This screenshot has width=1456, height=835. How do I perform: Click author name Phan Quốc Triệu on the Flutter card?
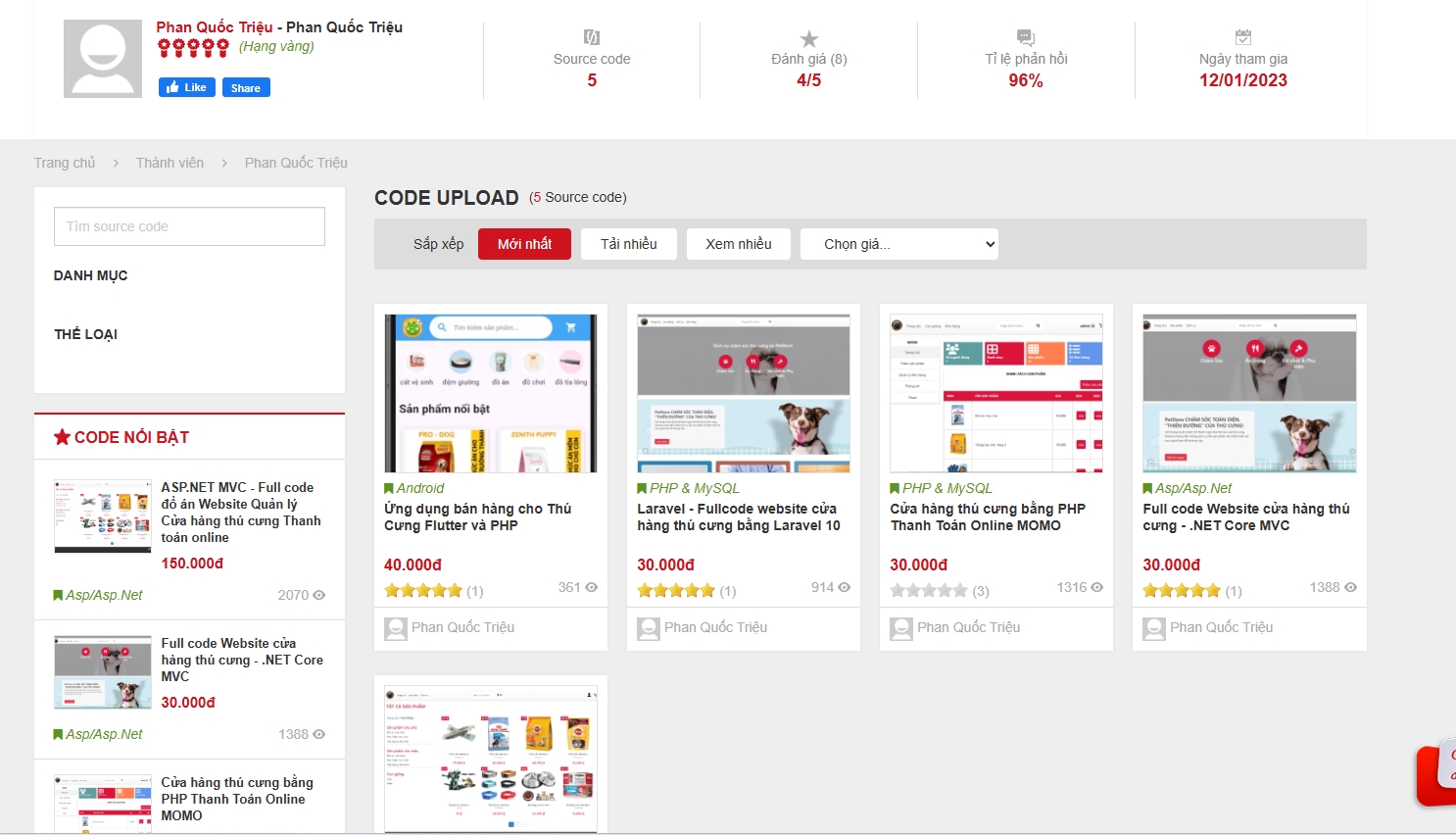pos(462,627)
